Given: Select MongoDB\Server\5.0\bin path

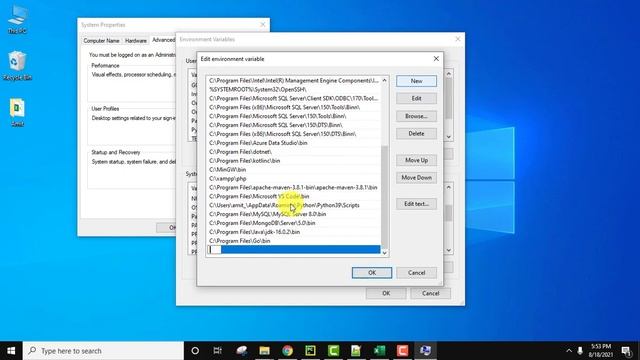Looking at the screenshot, I should pos(294,223).
